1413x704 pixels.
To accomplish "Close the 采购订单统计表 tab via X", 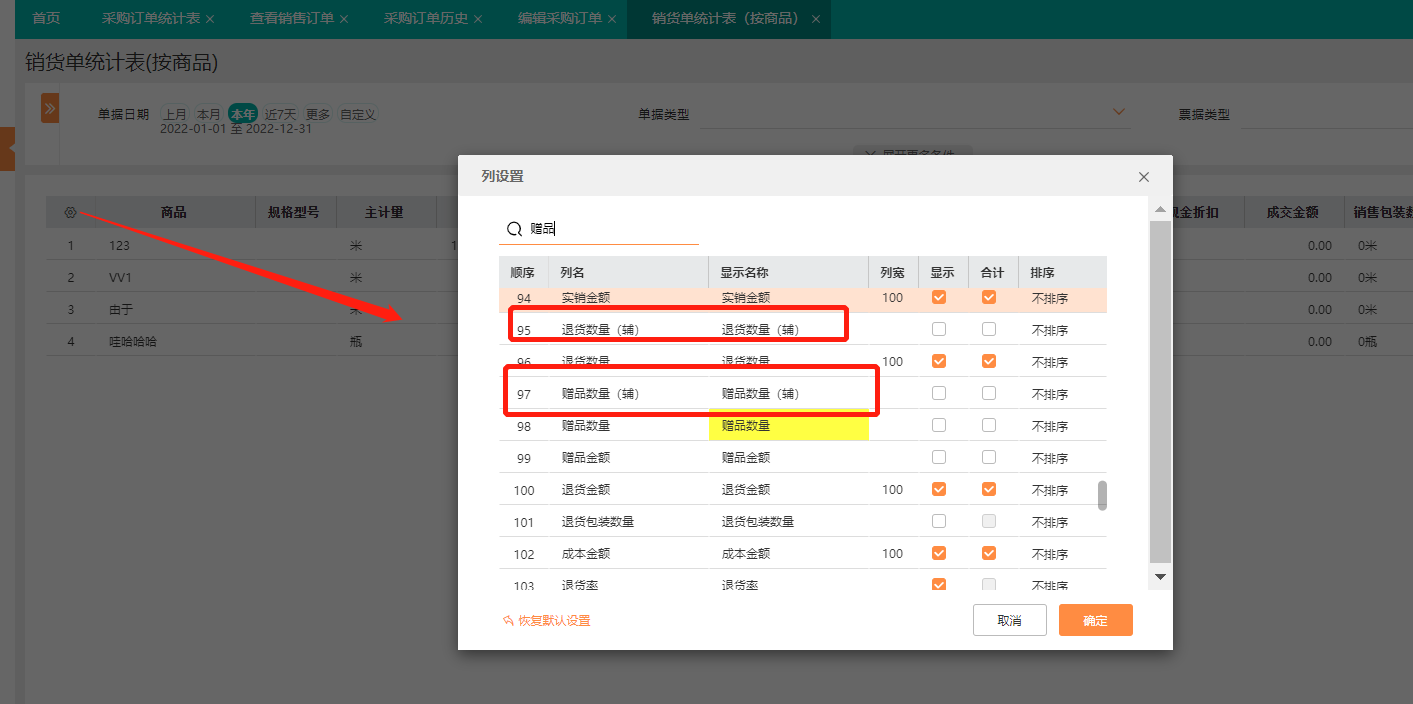I will click(210, 19).
